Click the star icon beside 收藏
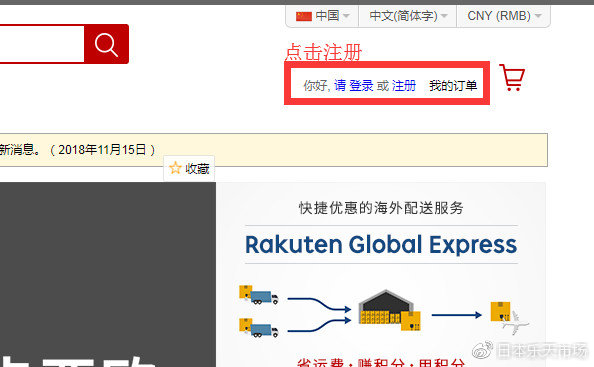This screenshot has height=367, width=594. 175,168
